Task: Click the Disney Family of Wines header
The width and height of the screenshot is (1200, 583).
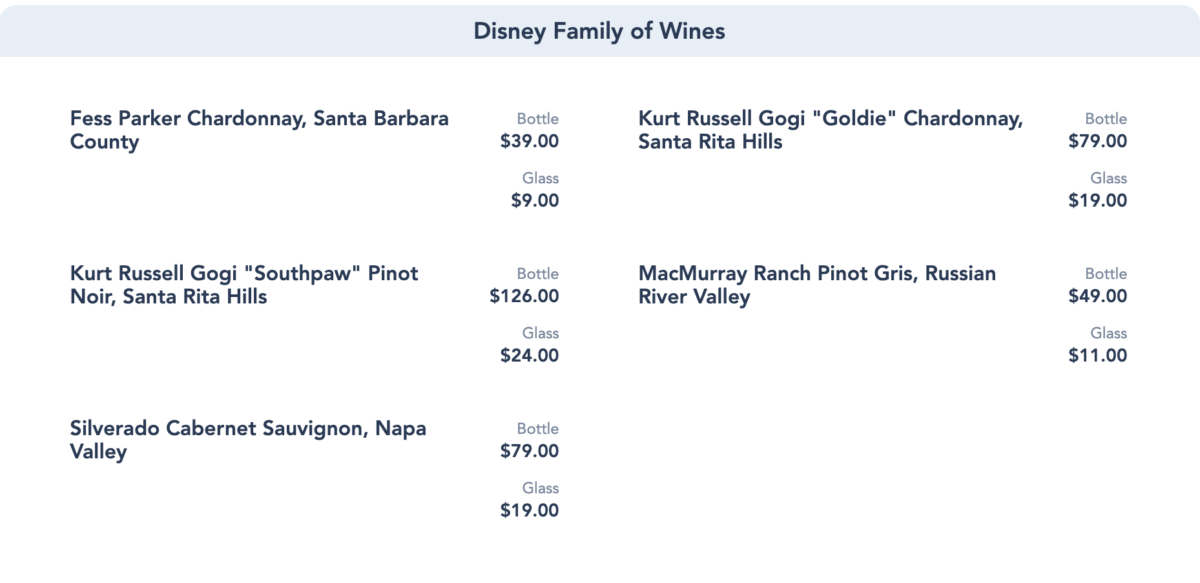Action: [599, 31]
